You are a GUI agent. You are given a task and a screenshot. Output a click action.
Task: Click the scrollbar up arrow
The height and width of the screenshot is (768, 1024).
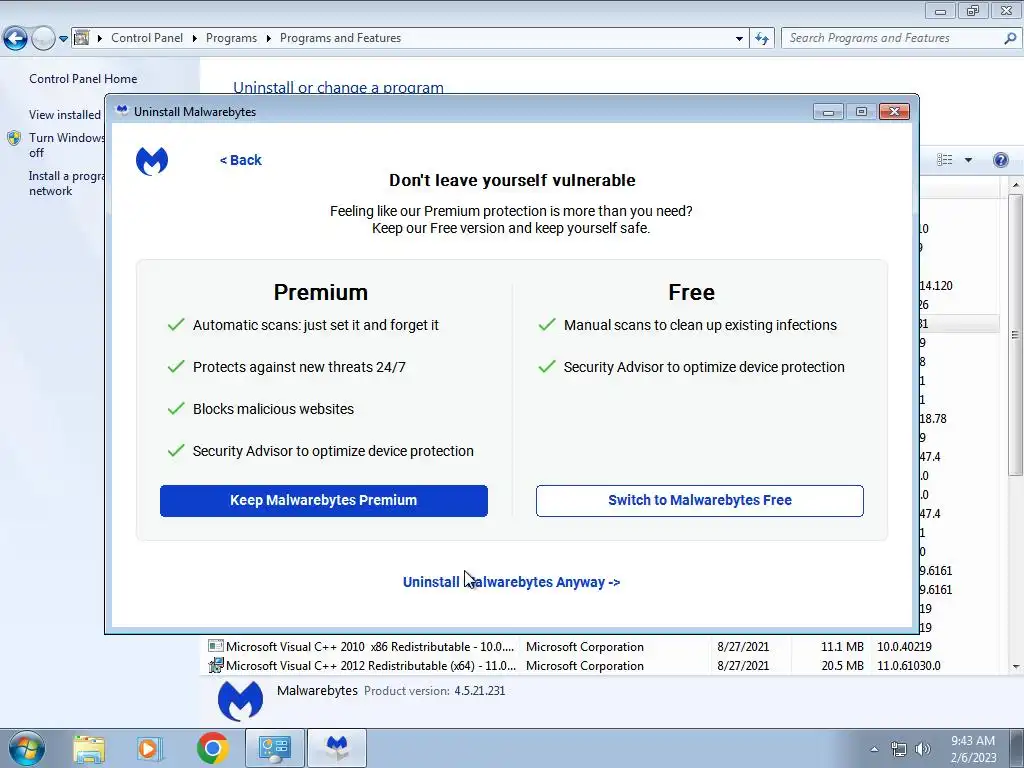(1016, 185)
